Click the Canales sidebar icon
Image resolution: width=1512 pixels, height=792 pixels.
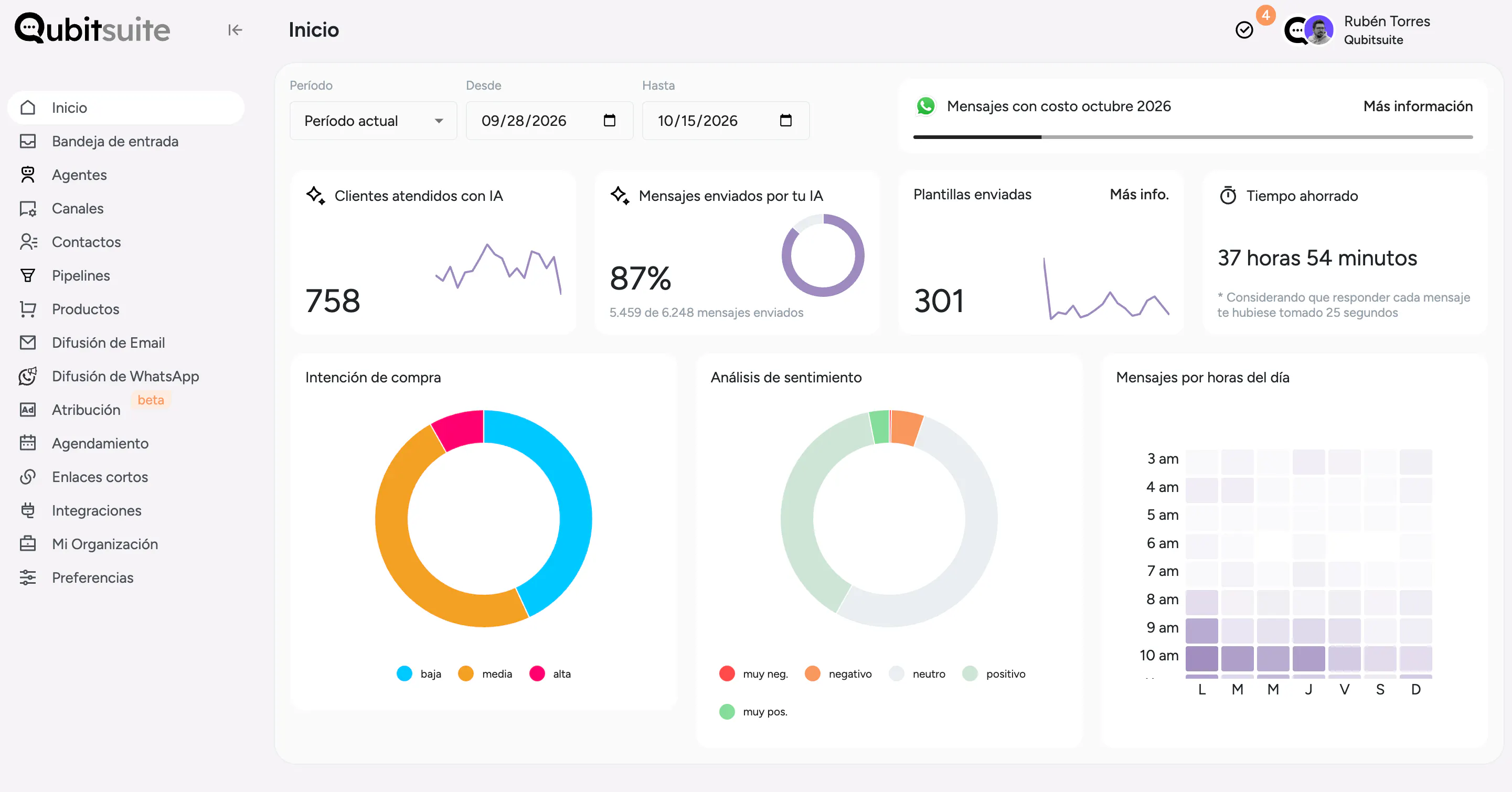[28, 208]
